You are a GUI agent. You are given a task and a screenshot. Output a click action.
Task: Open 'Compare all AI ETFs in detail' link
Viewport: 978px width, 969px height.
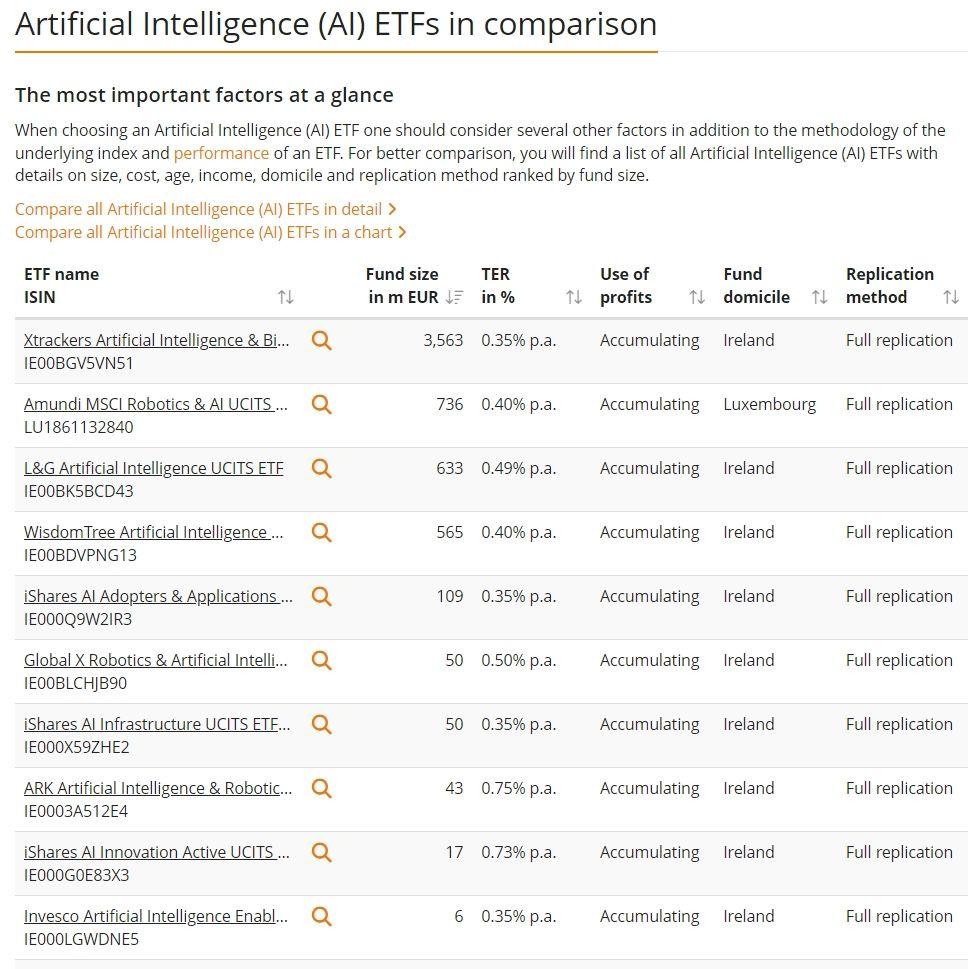tap(206, 210)
